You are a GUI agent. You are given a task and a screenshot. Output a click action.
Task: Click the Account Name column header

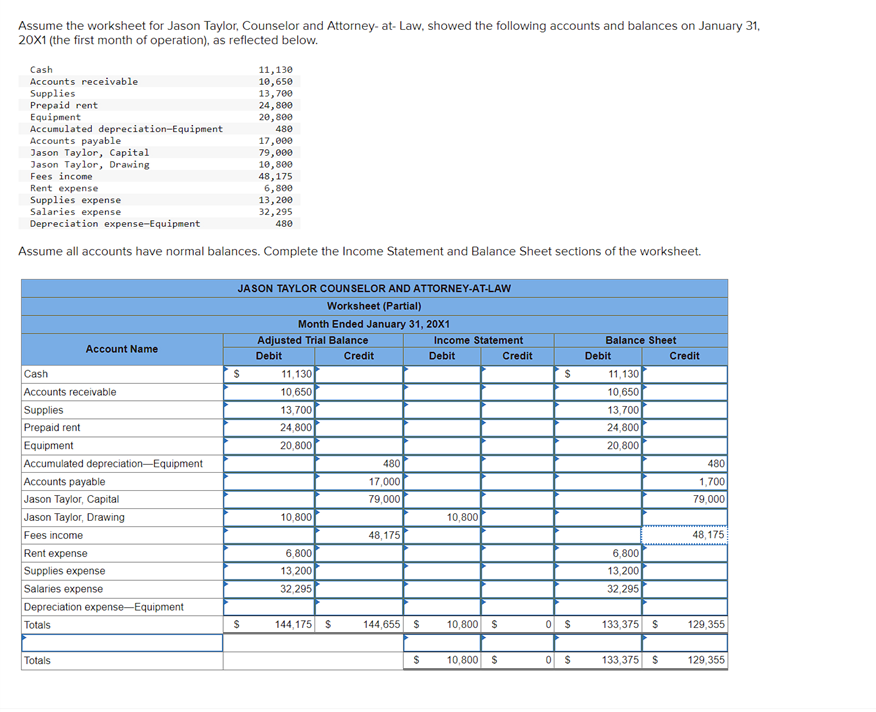(x=121, y=348)
